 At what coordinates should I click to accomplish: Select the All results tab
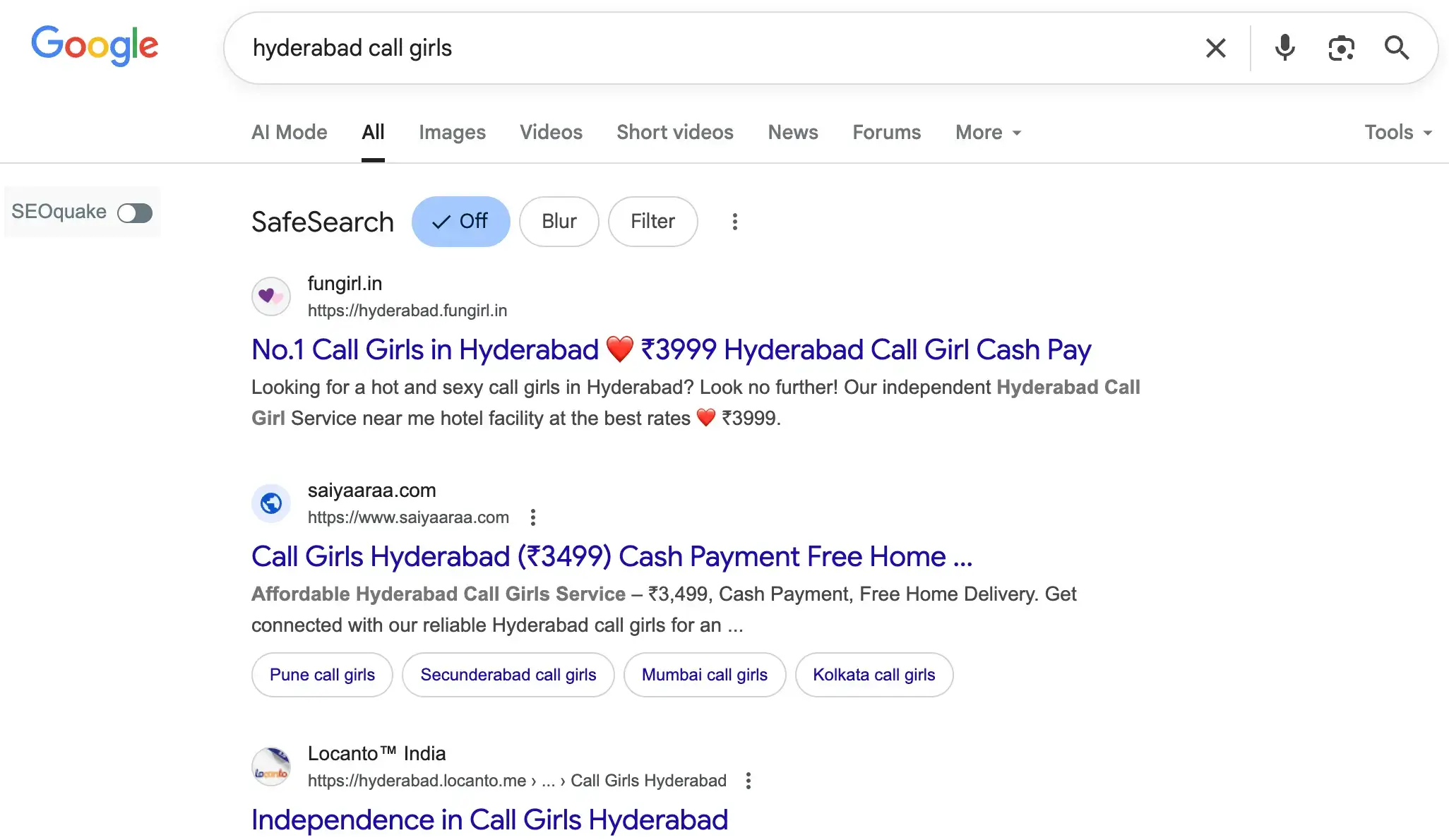pyautogui.click(x=373, y=133)
